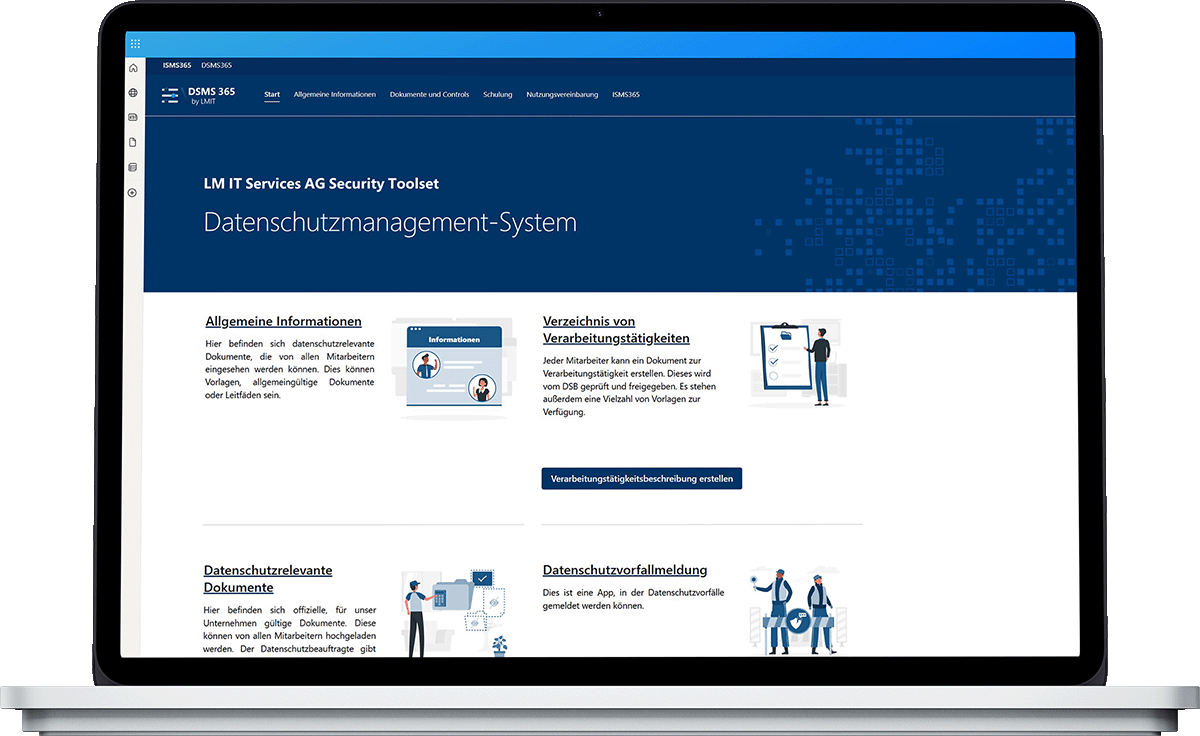Viewport: 1200px width, 736px height.
Task: Open Allgemeine Informationen in the top navigation
Action: click(334, 95)
